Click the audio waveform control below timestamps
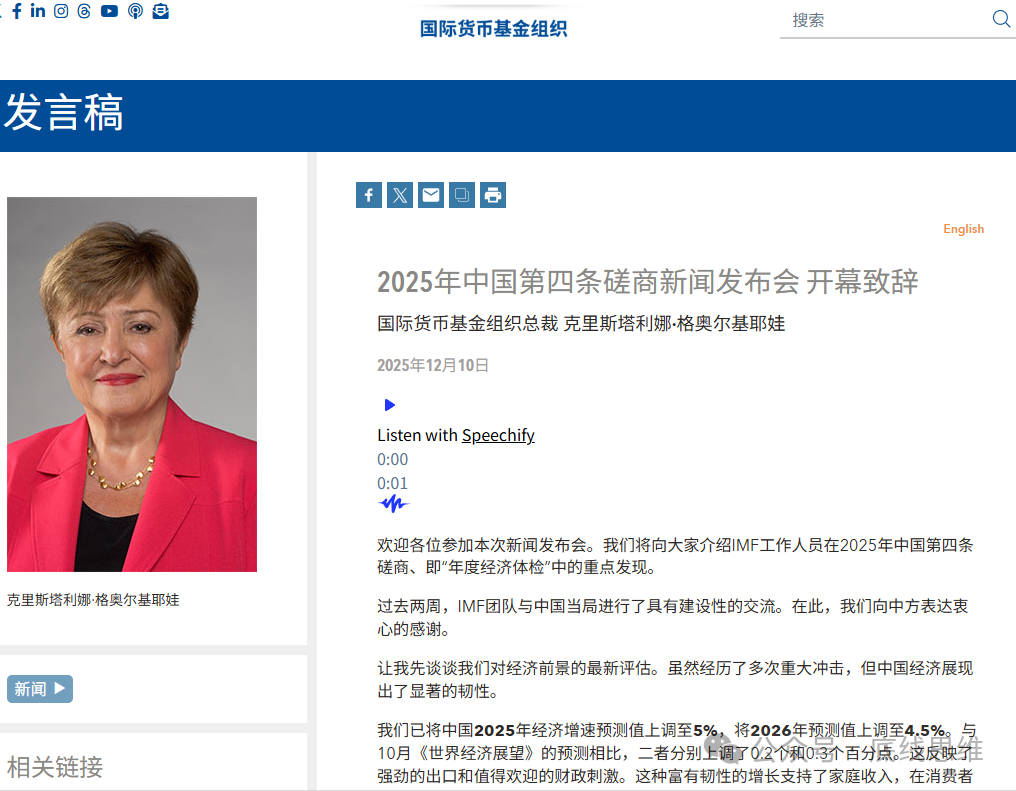This screenshot has height=791, width=1016. [394, 503]
